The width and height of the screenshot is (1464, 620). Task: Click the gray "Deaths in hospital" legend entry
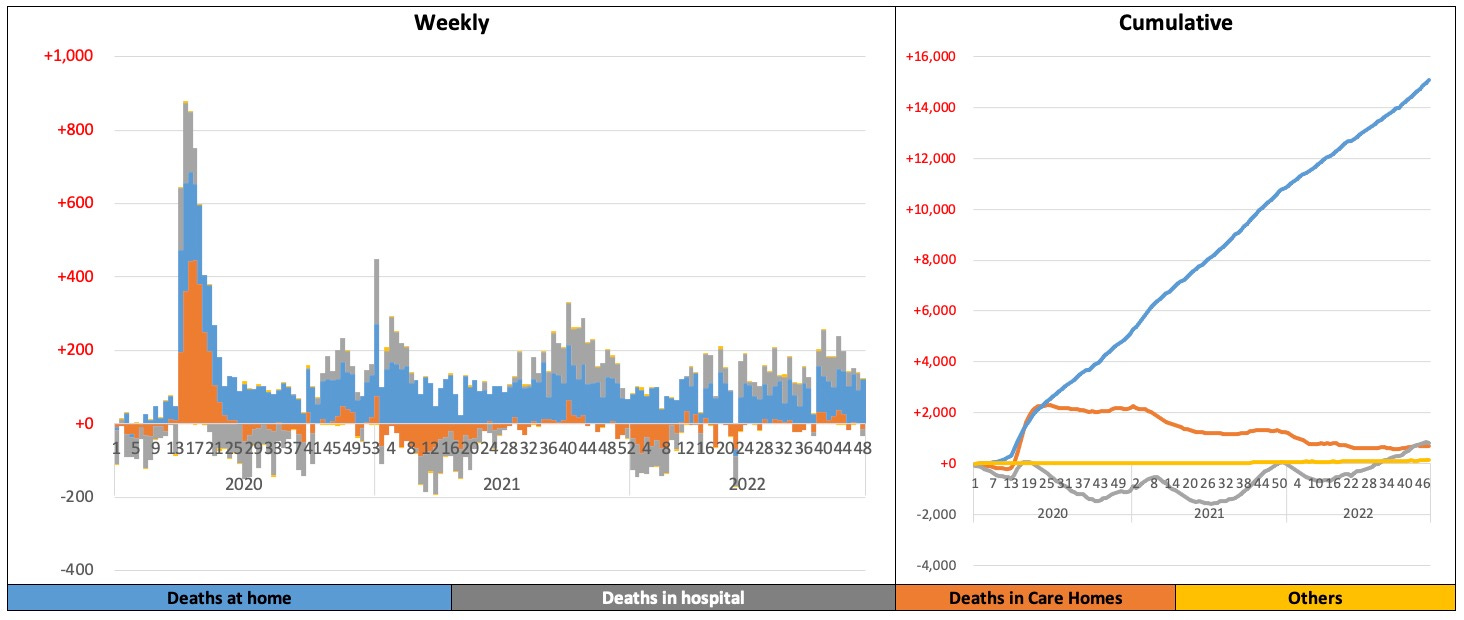point(673,598)
